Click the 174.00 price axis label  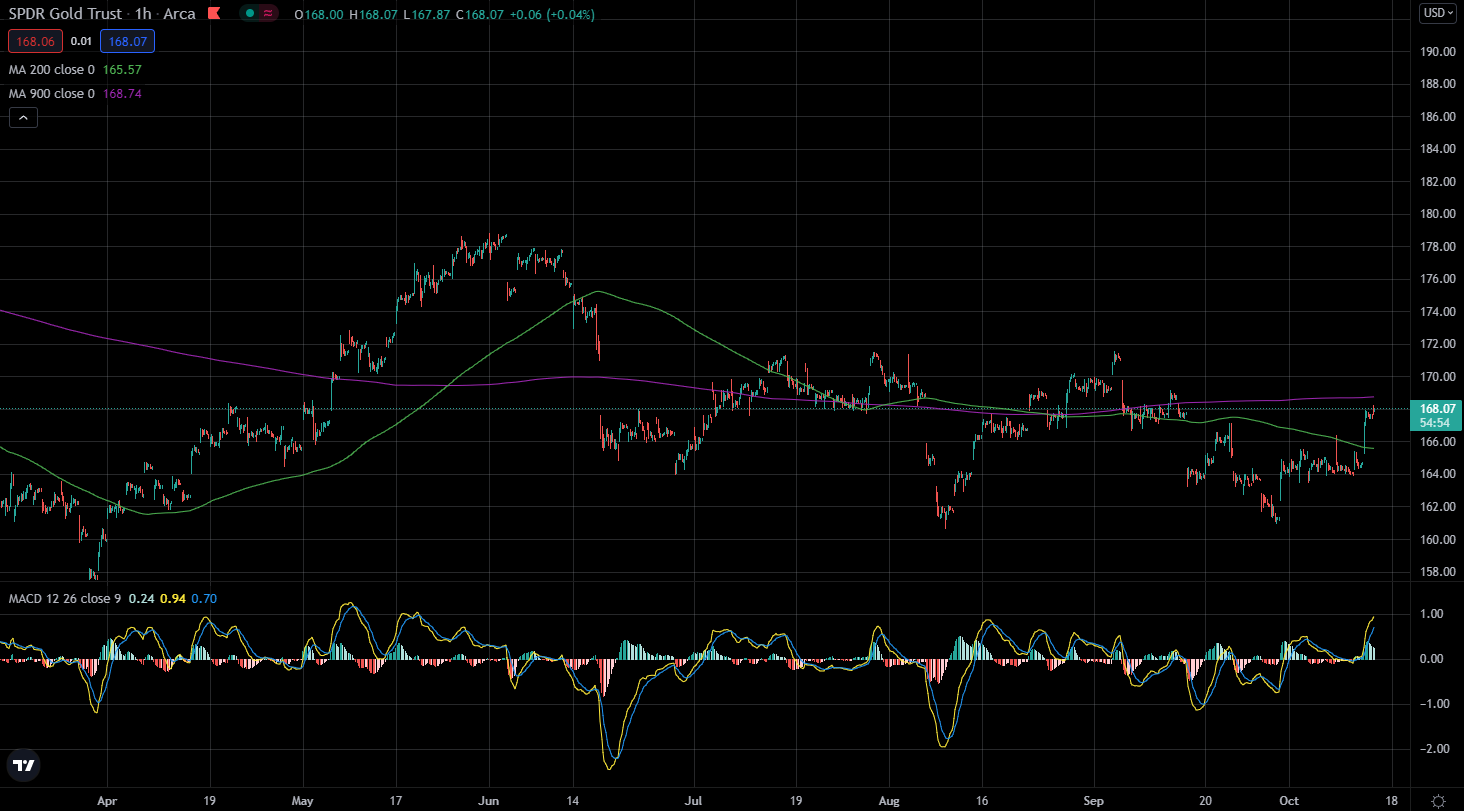tap(1436, 312)
